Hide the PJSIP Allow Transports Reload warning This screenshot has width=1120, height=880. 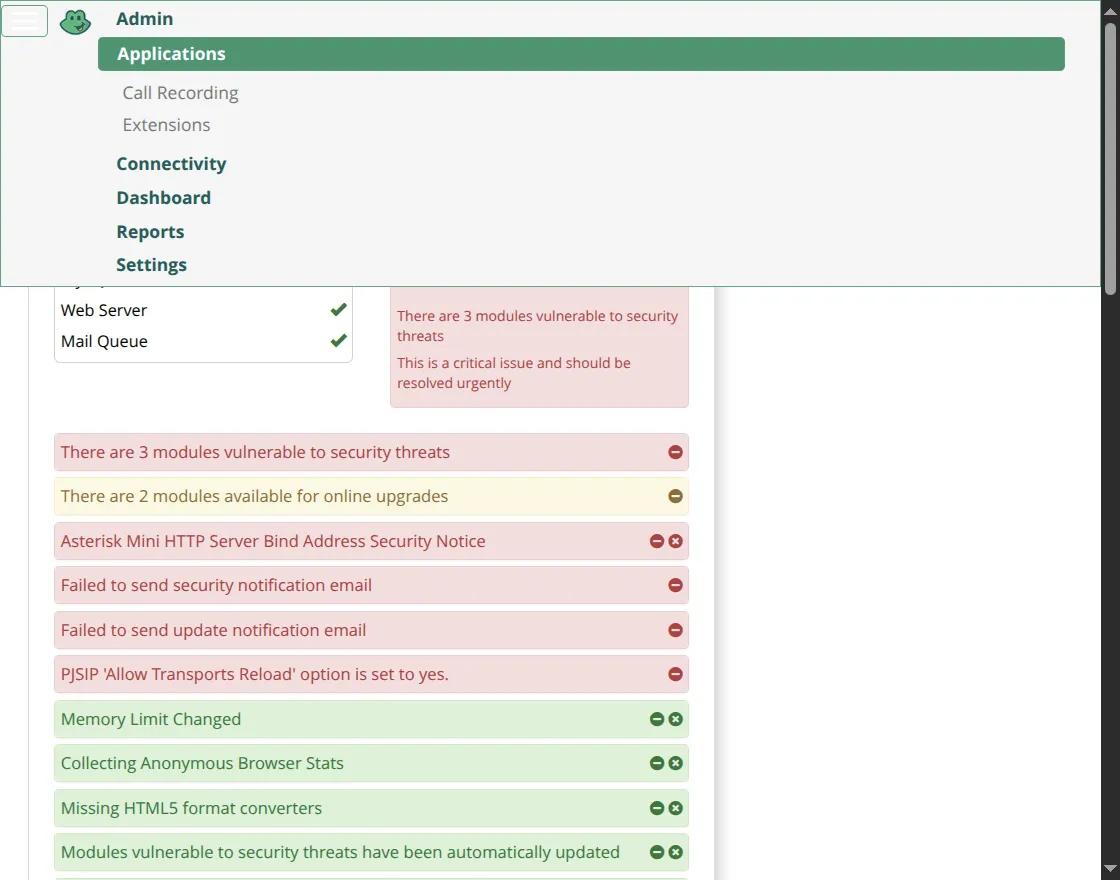point(675,673)
